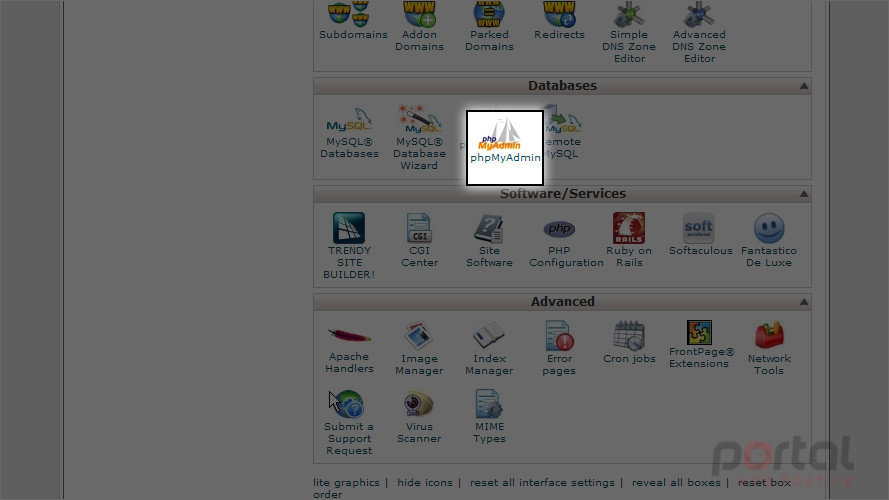The width and height of the screenshot is (889, 500).
Task: Click reset box order link
Action: click(764, 482)
